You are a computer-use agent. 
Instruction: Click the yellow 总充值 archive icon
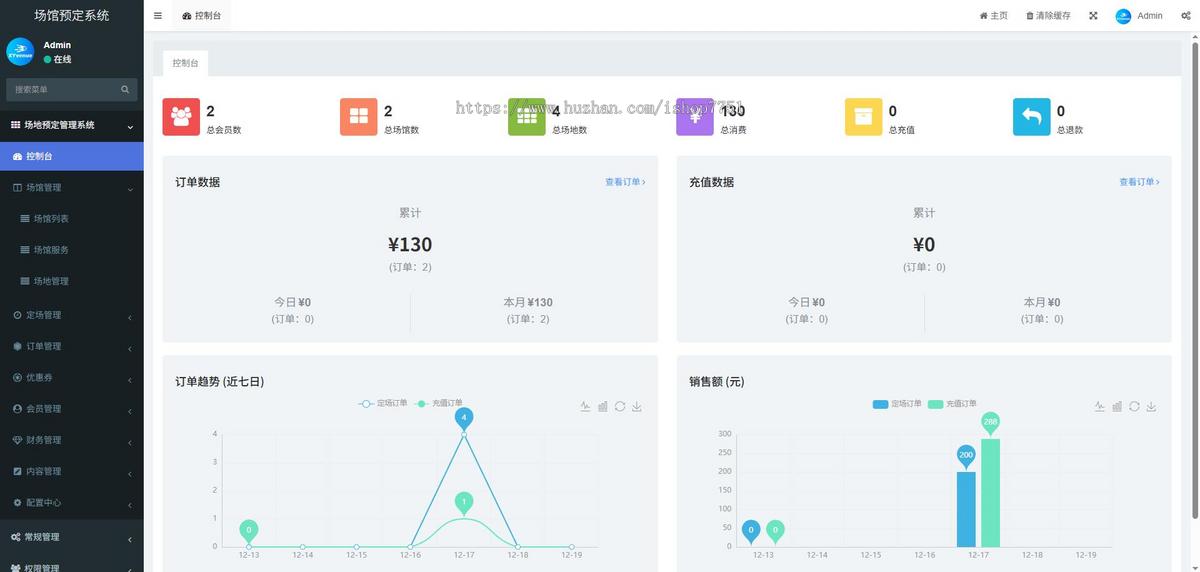[863, 117]
